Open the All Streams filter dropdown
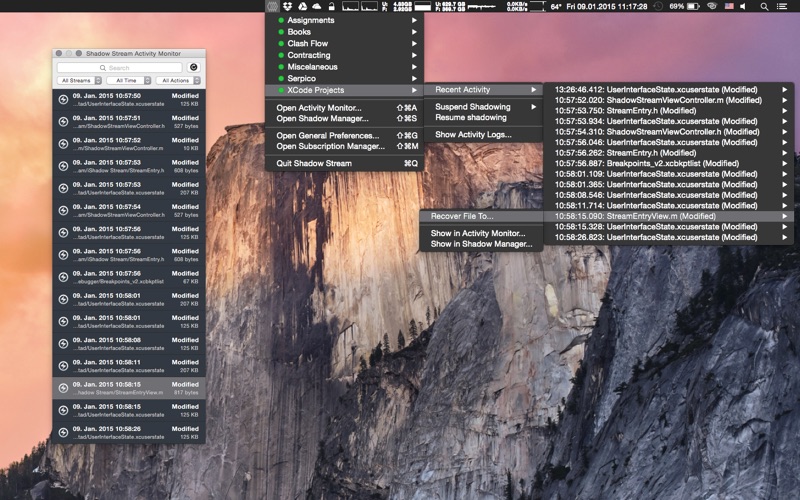Image resolution: width=800 pixels, height=500 pixels. (79, 81)
